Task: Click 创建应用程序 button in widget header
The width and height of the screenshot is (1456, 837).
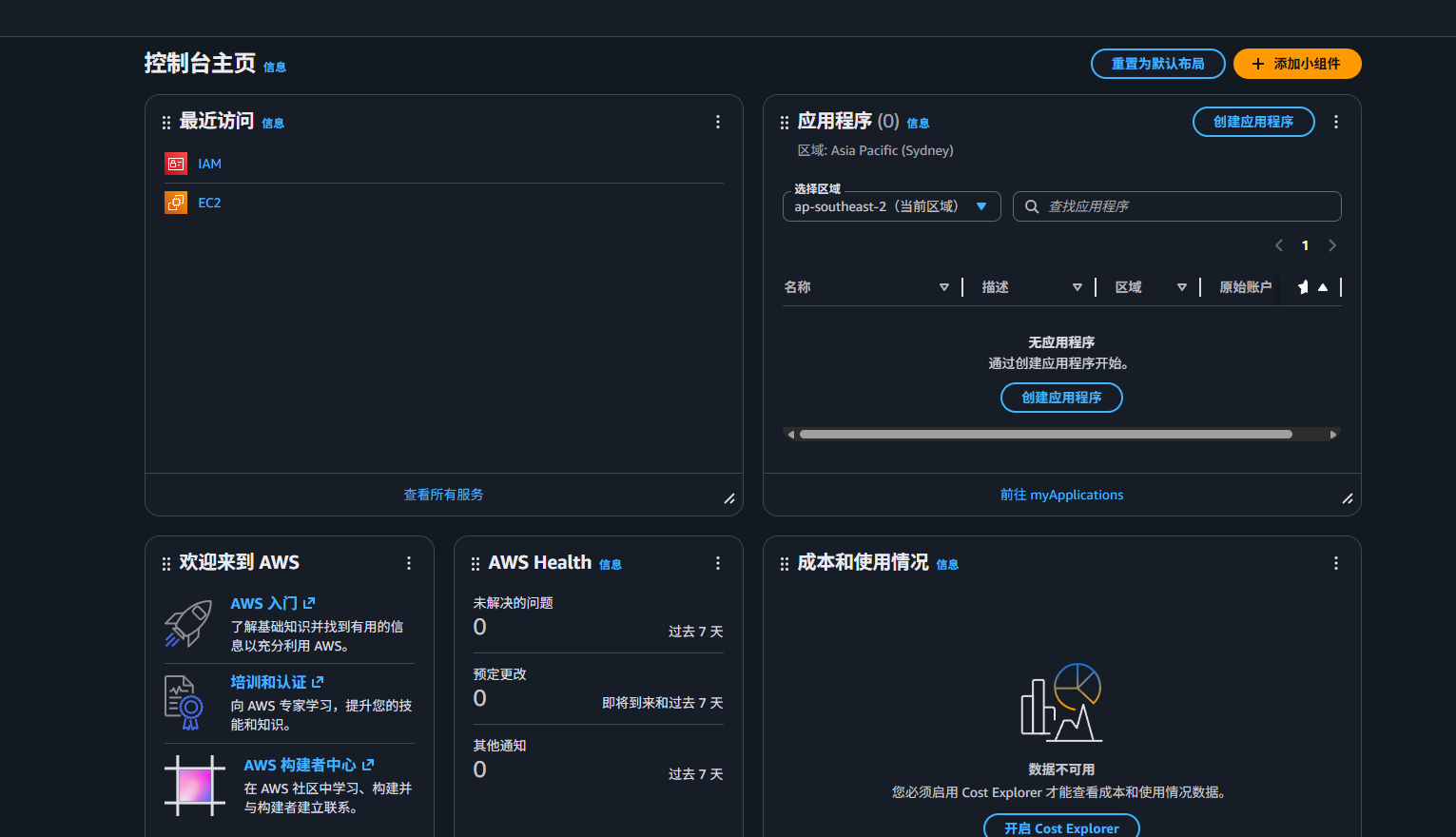Action: [x=1253, y=122]
